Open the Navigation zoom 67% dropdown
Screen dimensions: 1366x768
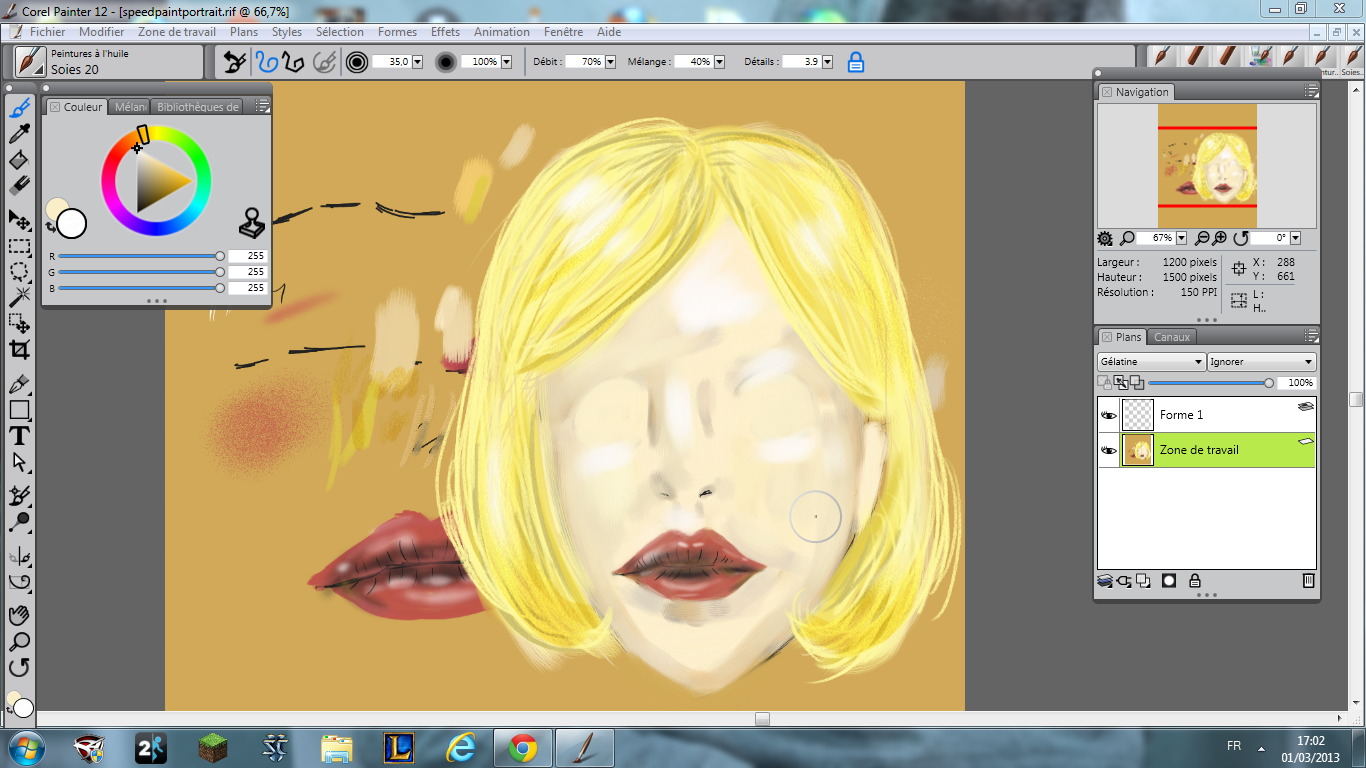pyautogui.click(x=1181, y=238)
